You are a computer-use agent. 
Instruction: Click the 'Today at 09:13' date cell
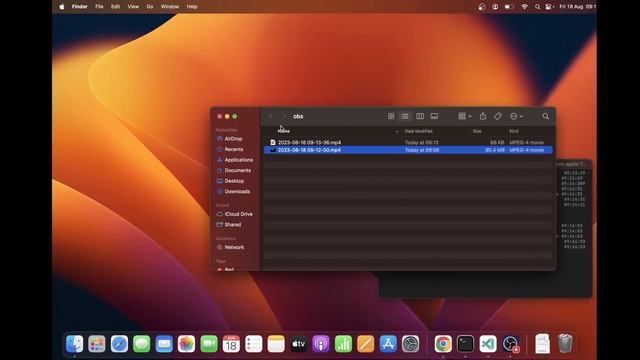[x=421, y=142]
